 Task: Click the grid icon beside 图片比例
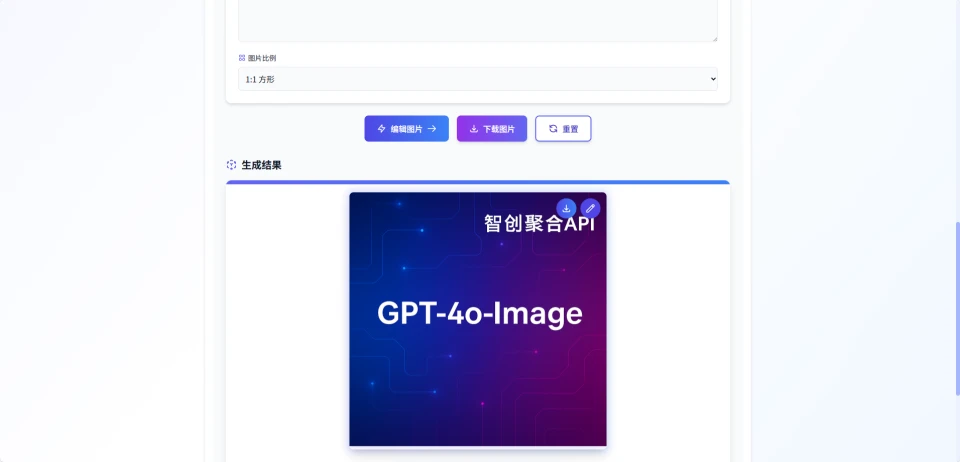pos(242,58)
